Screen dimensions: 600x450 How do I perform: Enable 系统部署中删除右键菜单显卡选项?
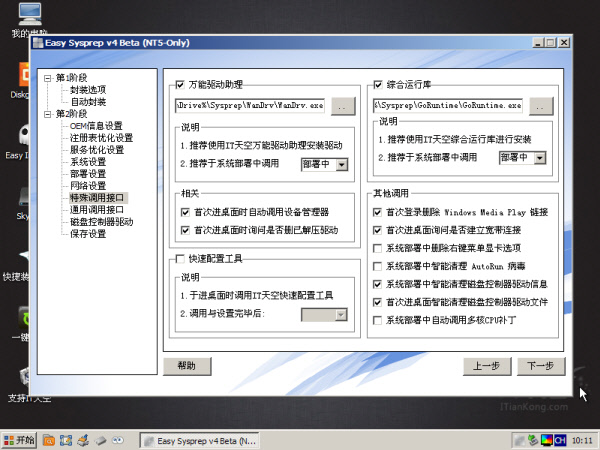(x=377, y=248)
